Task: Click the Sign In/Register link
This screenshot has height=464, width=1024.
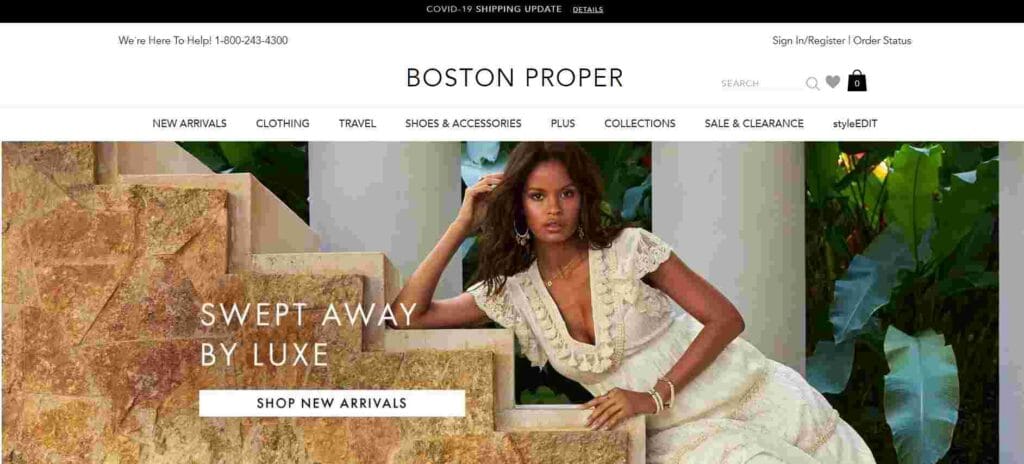Action: (x=808, y=41)
